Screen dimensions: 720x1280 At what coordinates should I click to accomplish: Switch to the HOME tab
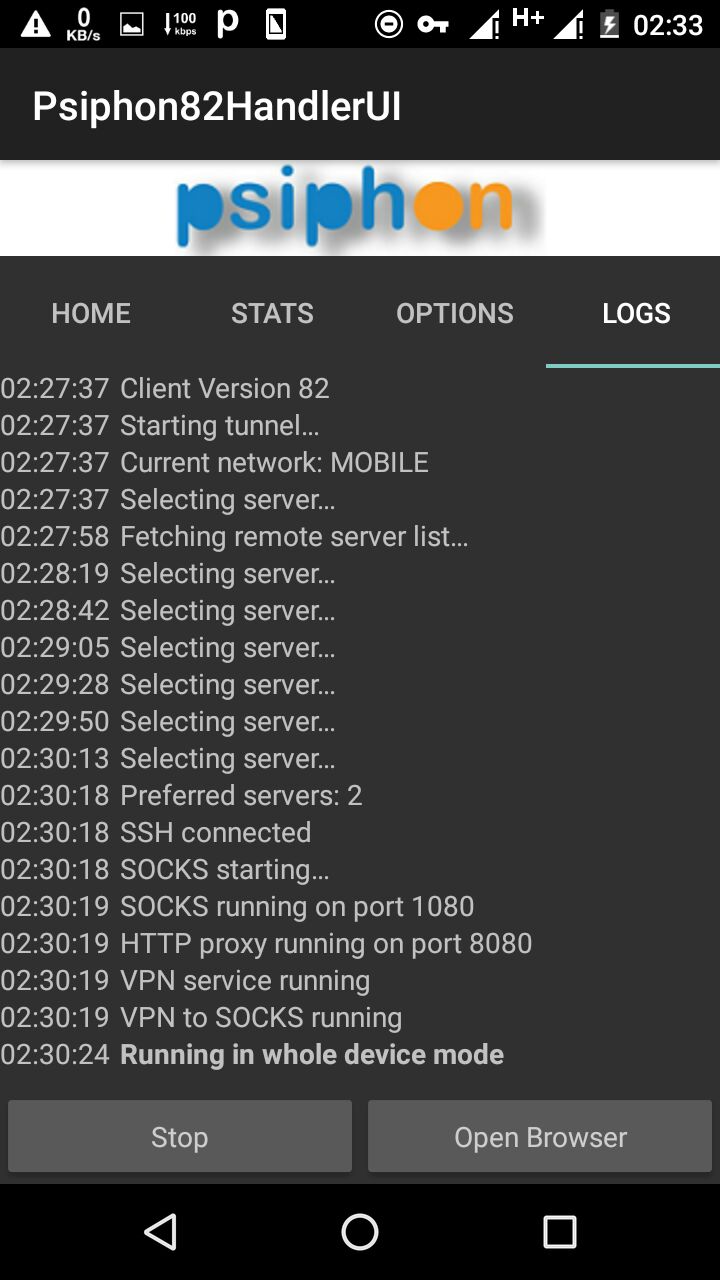click(x=91, y=313)
